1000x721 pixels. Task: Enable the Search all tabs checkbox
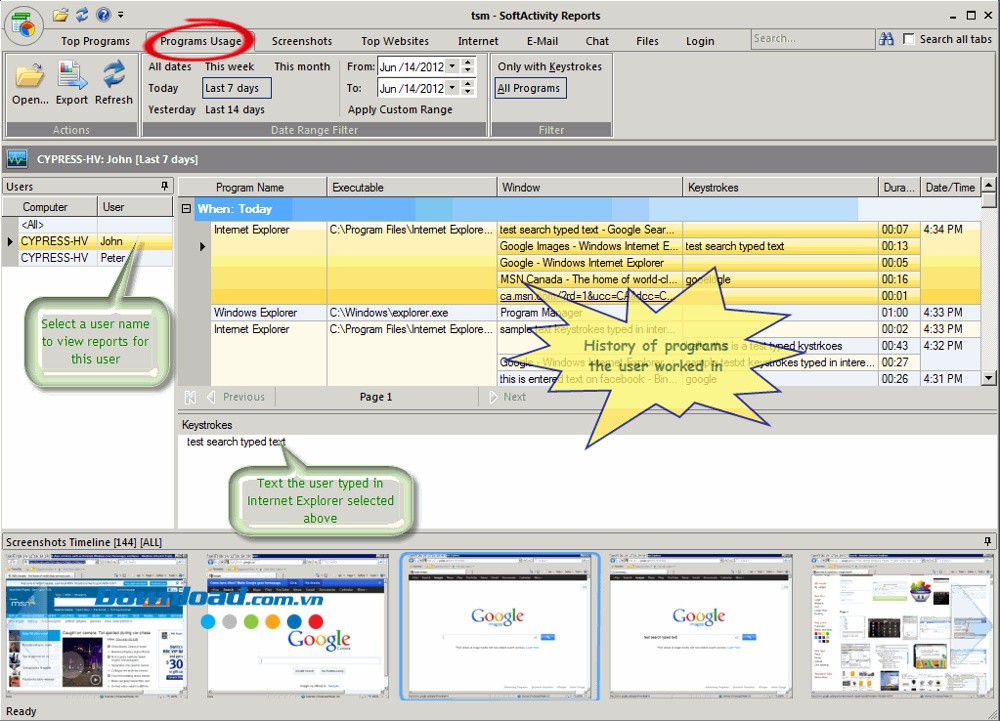(x=909, y=39)
